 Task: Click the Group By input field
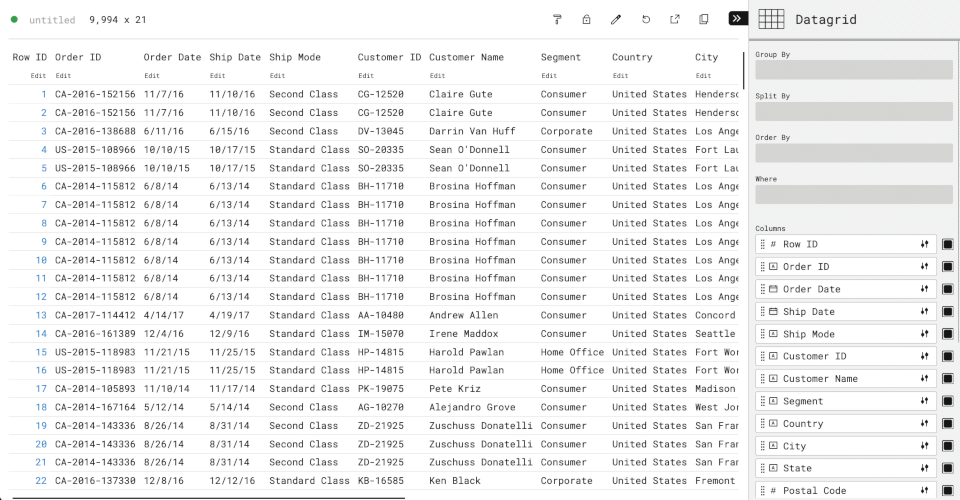click(853, 69)
